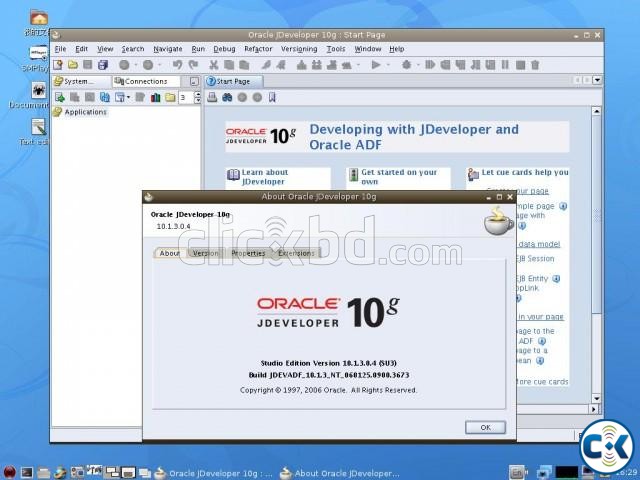640x480 pixels.
Task: Click the Oracle JDeveloper 10g taskbar entry
Action: pyautogui.click(x=213, y=473)
